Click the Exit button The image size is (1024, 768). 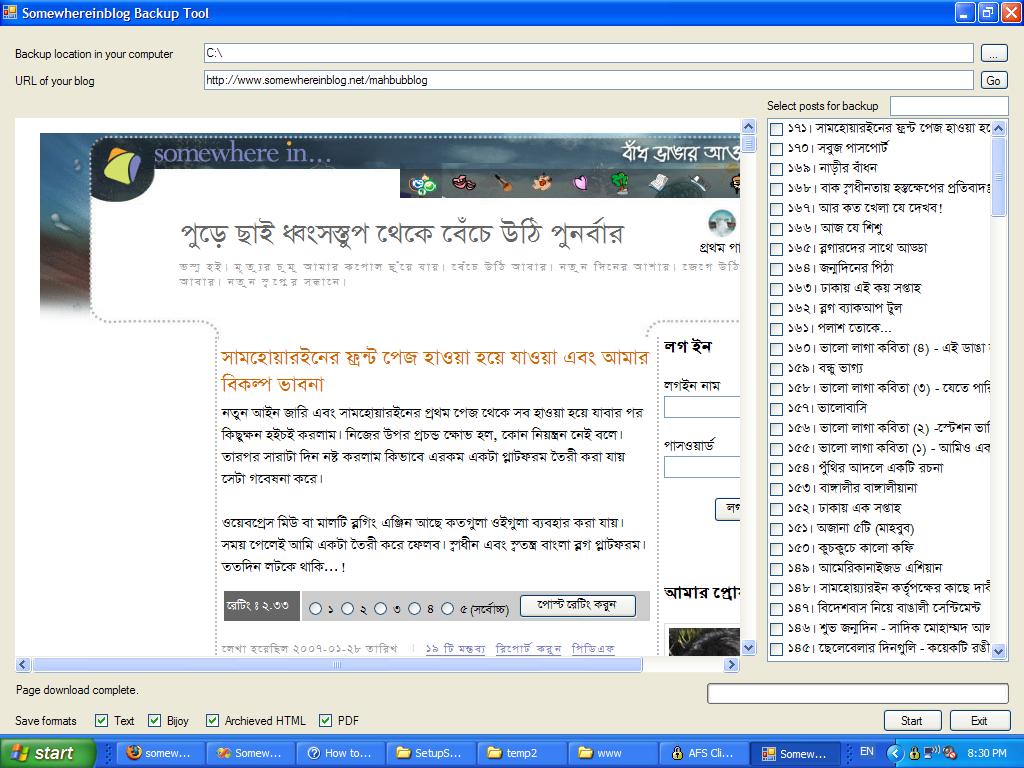pyautogui.click(x=978, y=720)
